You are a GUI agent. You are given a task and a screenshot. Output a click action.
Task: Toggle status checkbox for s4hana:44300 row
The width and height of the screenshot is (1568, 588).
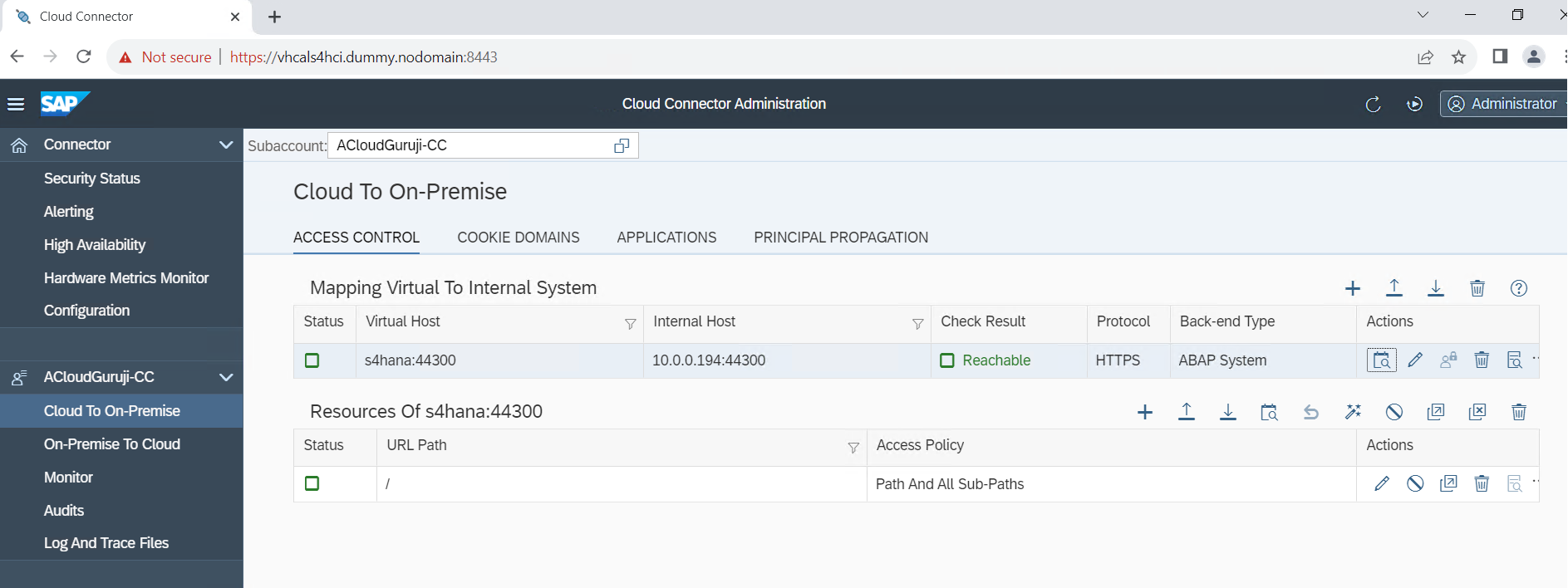pos(312,360)
